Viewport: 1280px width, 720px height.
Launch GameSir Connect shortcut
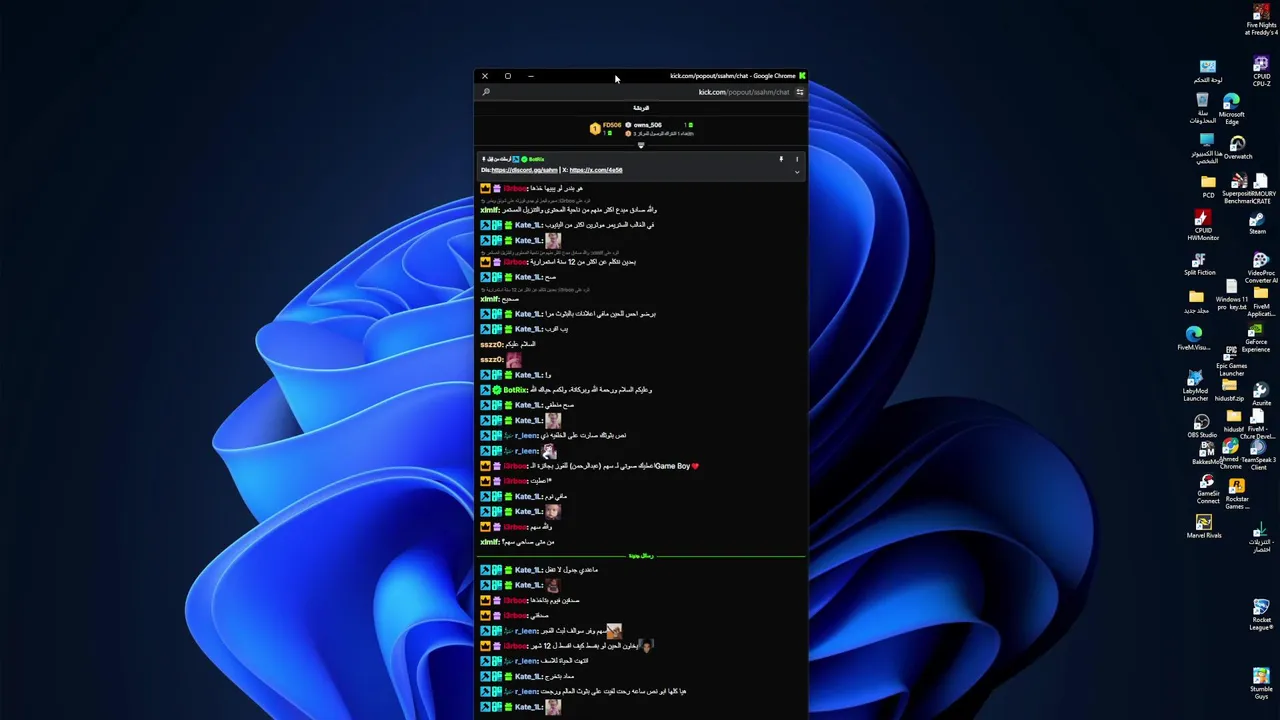click(1208, 489)
